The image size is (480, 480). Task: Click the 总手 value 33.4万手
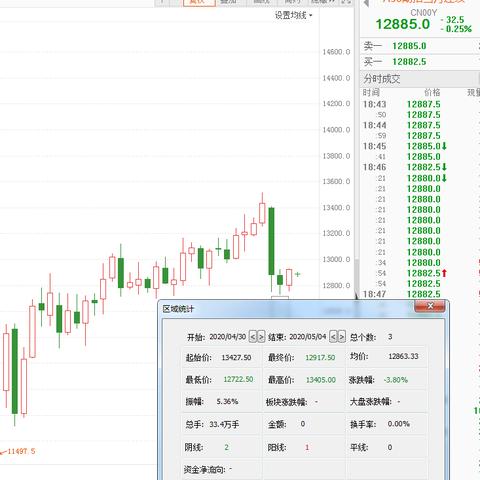click(224, 424)
